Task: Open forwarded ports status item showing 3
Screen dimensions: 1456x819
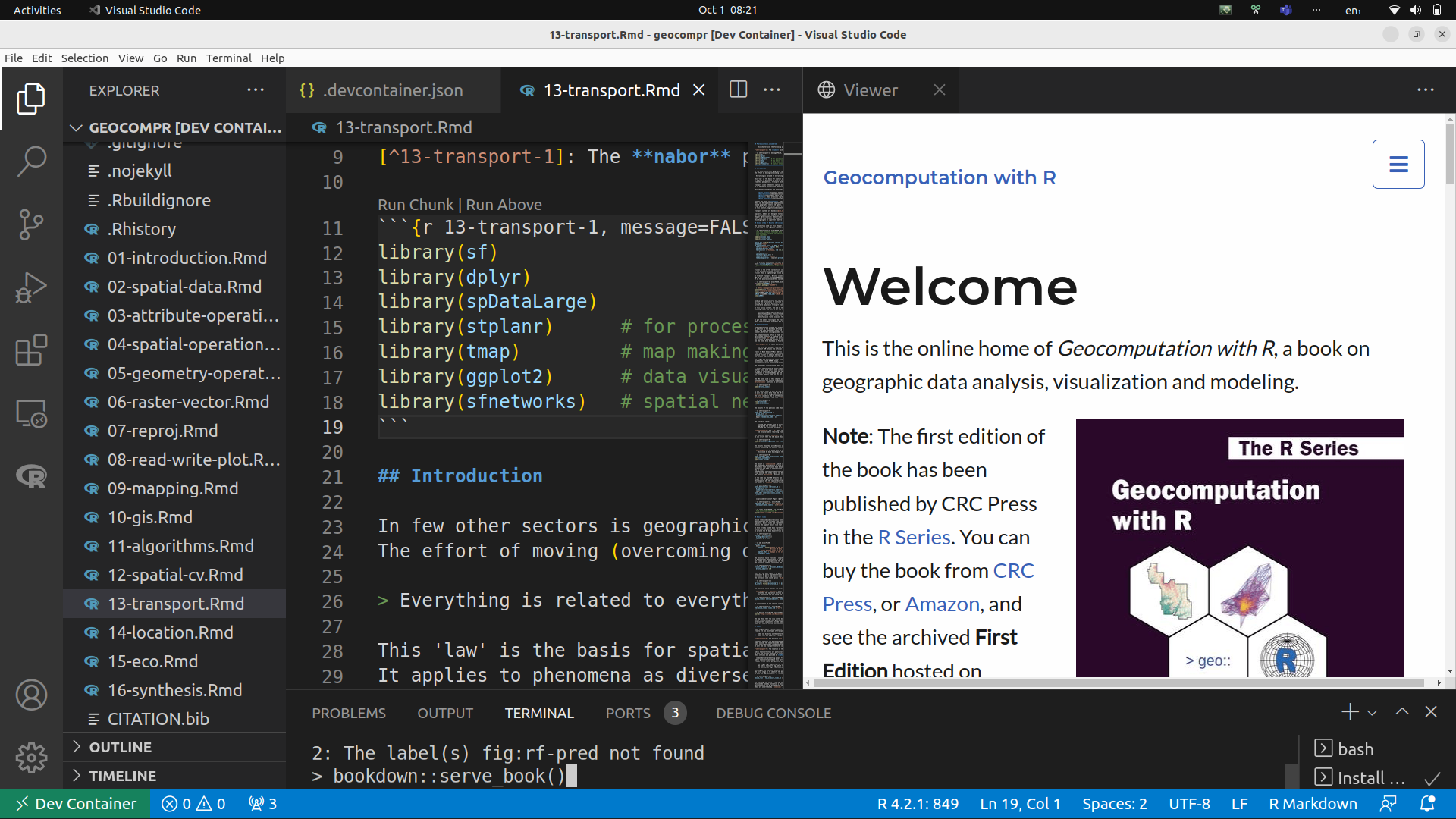Action: coord(262,804)
